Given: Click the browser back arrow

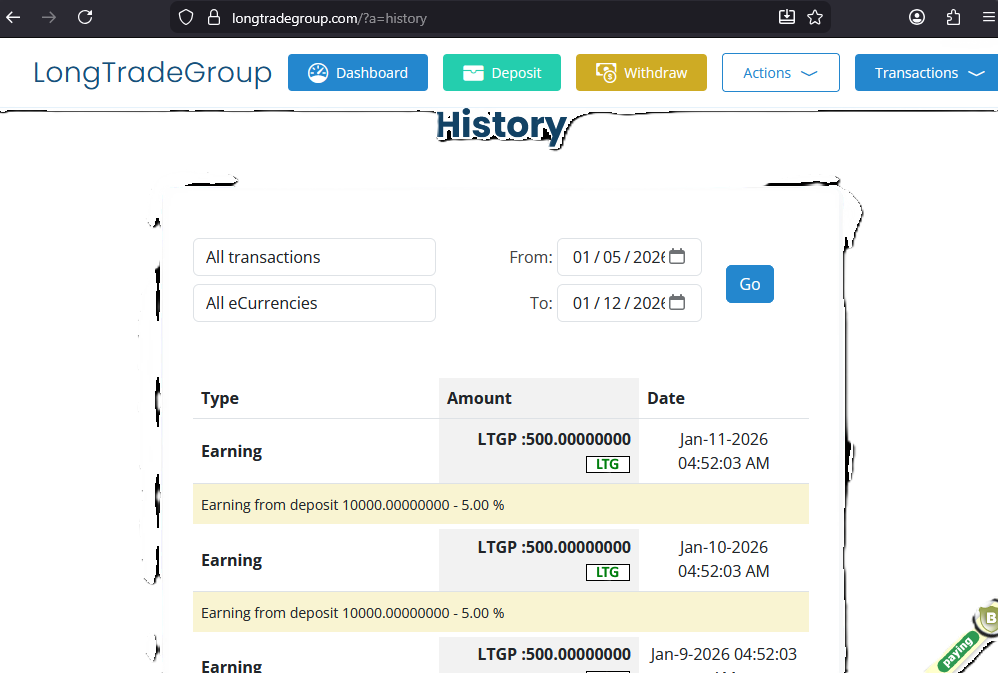Looking at the screenshot, I should point(14,17).
